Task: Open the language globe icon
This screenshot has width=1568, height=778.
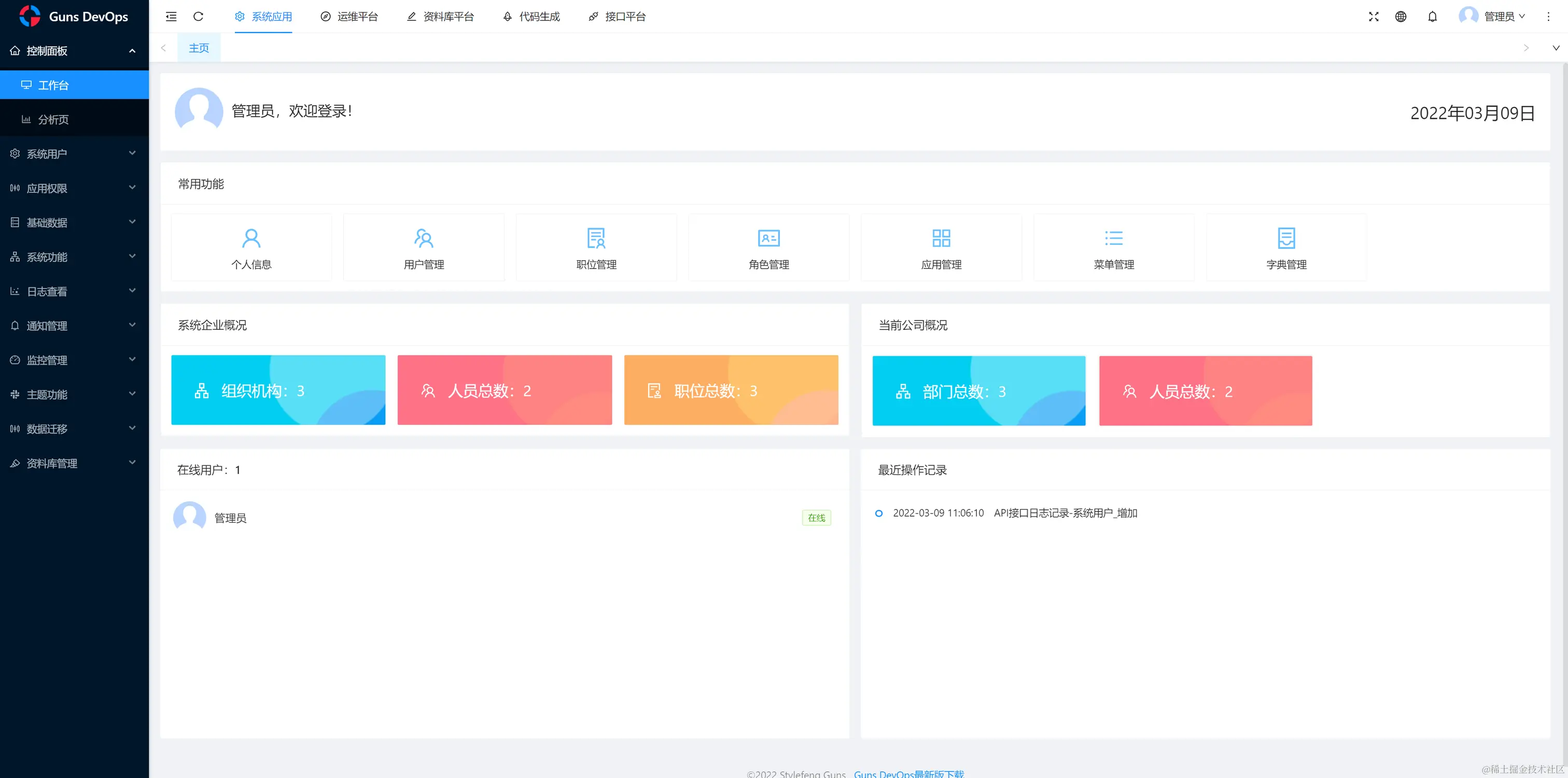Action: coord(1401,17)
